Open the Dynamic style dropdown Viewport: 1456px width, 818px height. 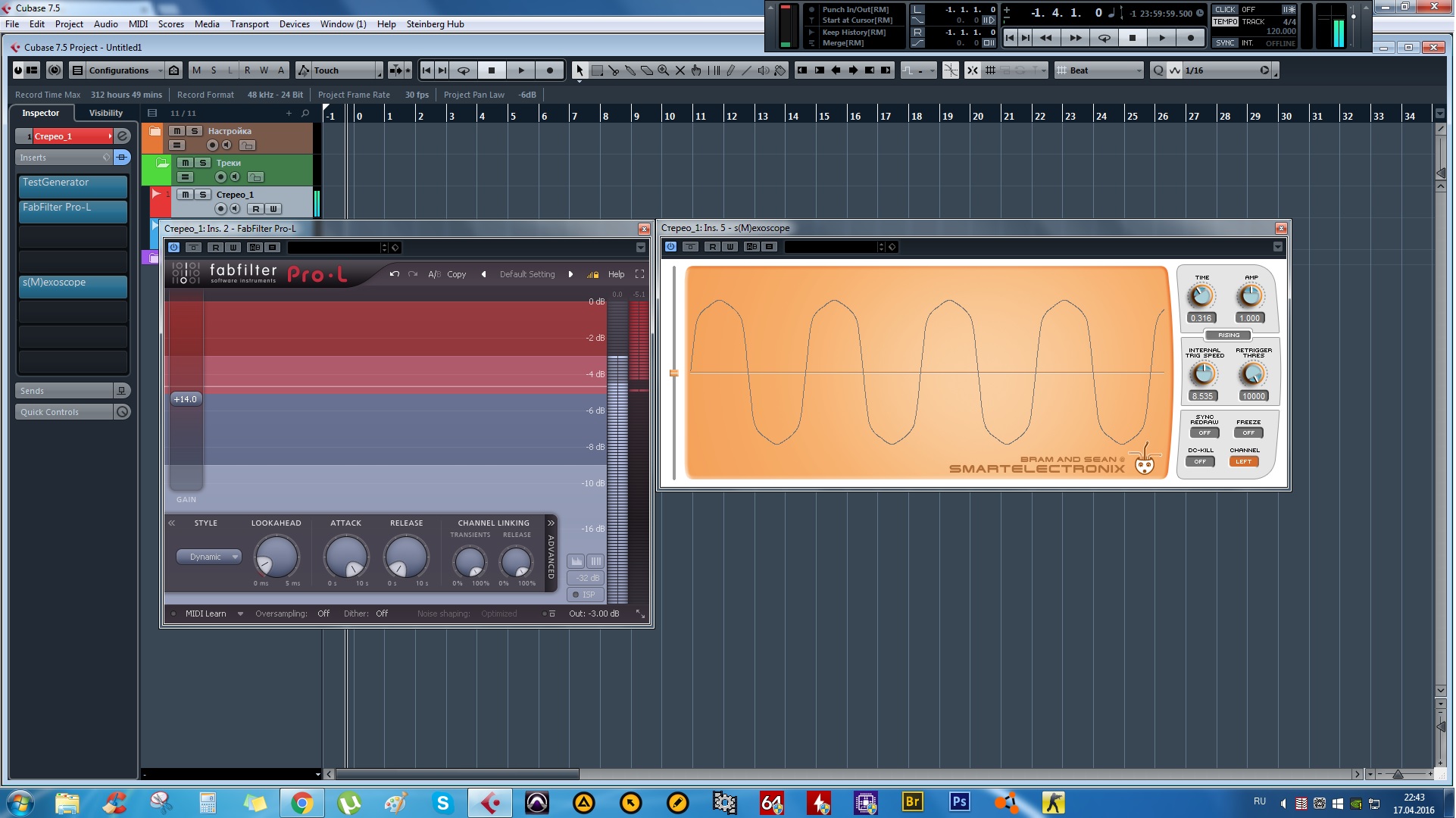[x=209, y=557]
